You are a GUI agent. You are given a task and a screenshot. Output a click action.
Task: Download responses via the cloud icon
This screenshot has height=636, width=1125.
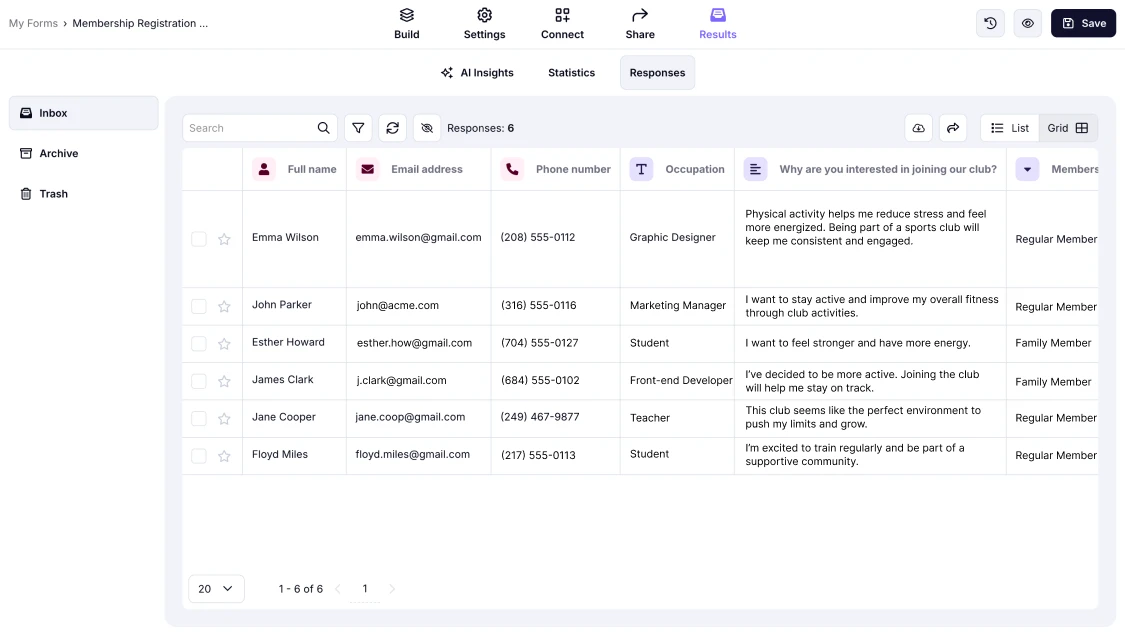pyautogui.click(x=918, y=128)
